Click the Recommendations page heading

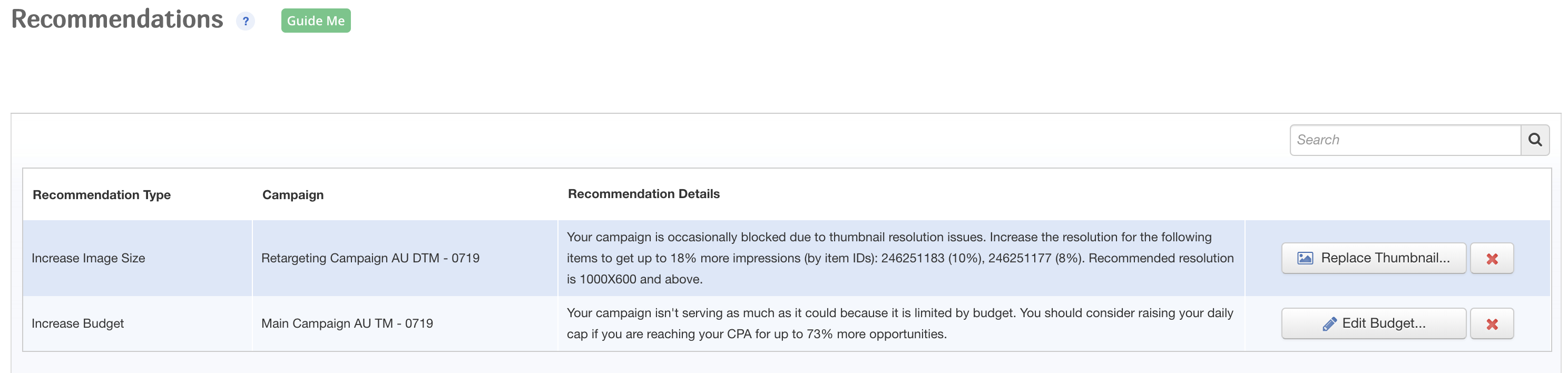tap(117, 19)
